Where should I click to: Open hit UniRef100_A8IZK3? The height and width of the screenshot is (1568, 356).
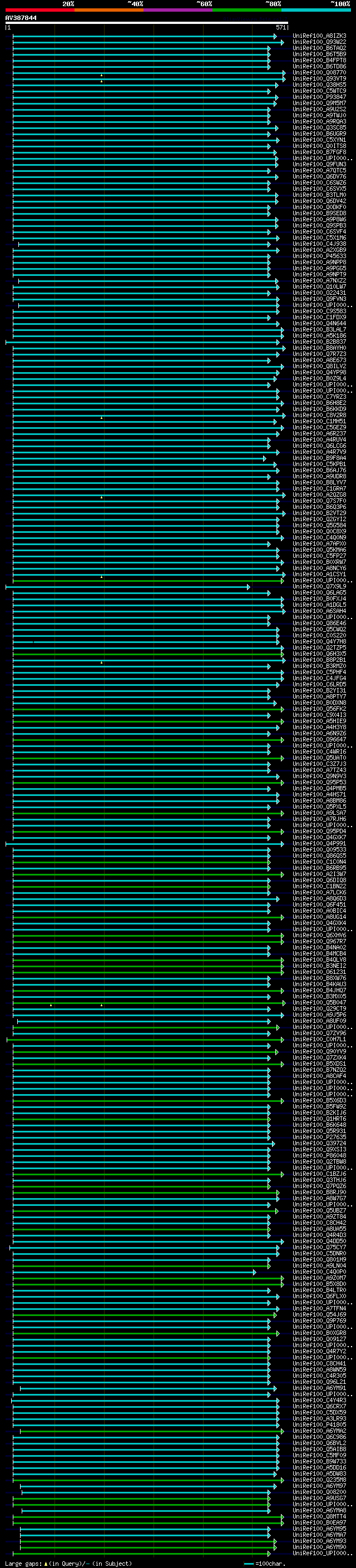(319, 36)
